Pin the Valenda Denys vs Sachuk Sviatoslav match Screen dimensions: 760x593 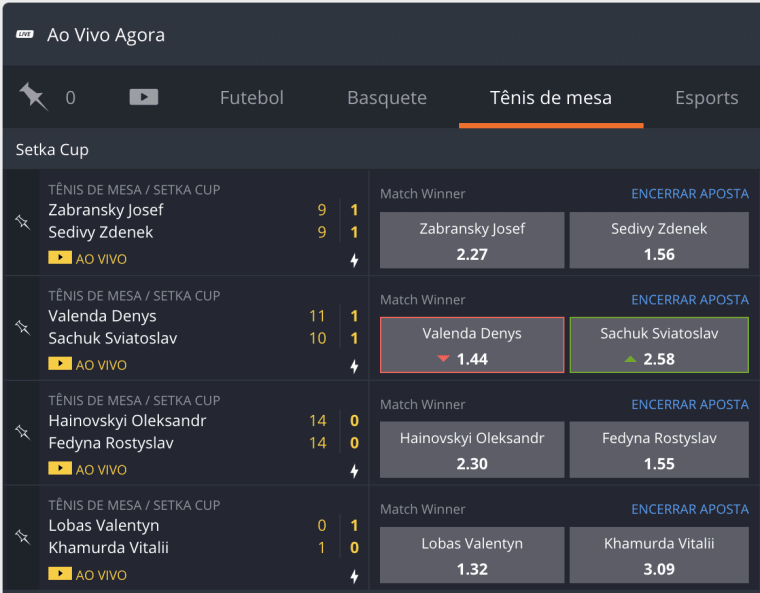pyautogui.click(x=22, y=327)
